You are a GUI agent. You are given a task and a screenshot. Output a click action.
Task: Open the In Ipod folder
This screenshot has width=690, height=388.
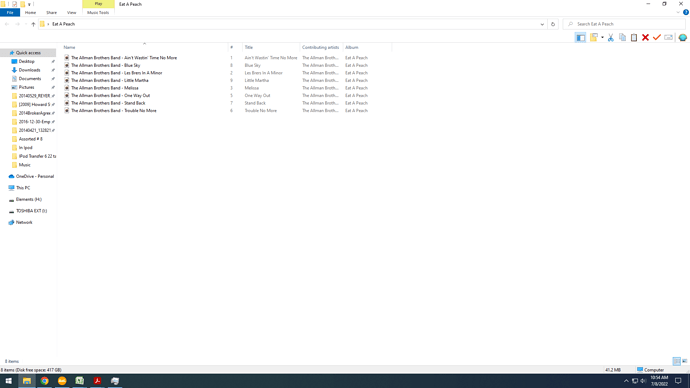tap(26, 148)
